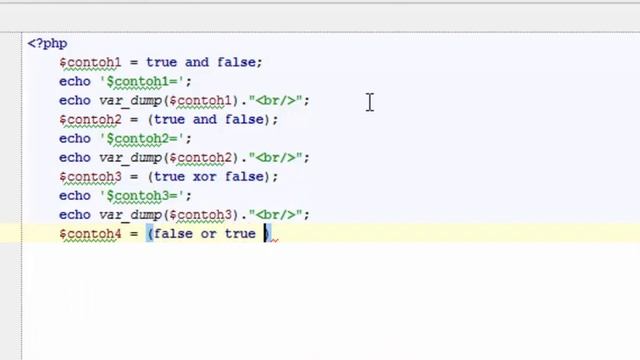The image size is (640, 360).
Task: Click the highlighted opening parenthesis before false
Action: [x=150, y=234]
